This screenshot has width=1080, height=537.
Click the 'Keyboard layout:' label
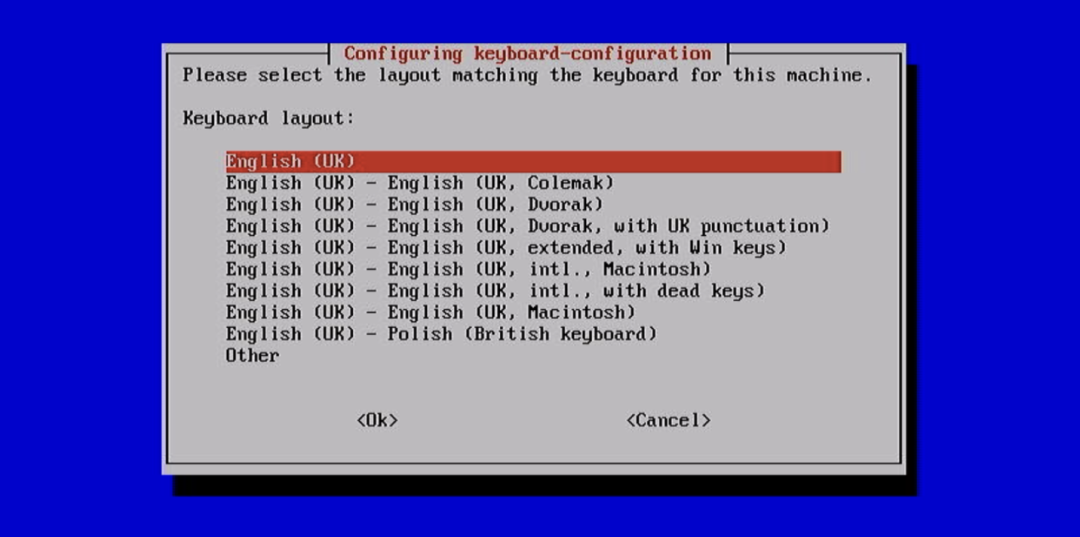(269, 118)
